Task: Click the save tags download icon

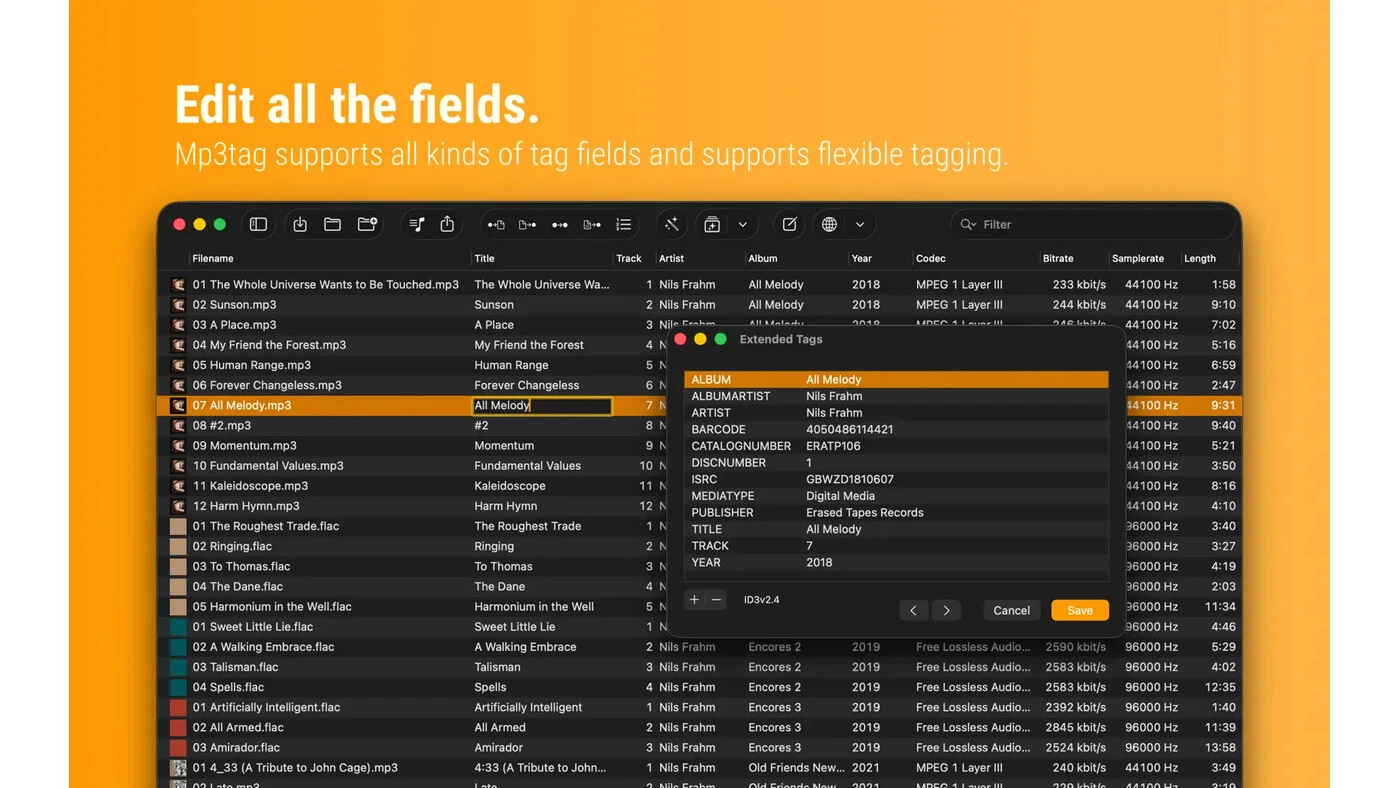Action: coord(300,224)
